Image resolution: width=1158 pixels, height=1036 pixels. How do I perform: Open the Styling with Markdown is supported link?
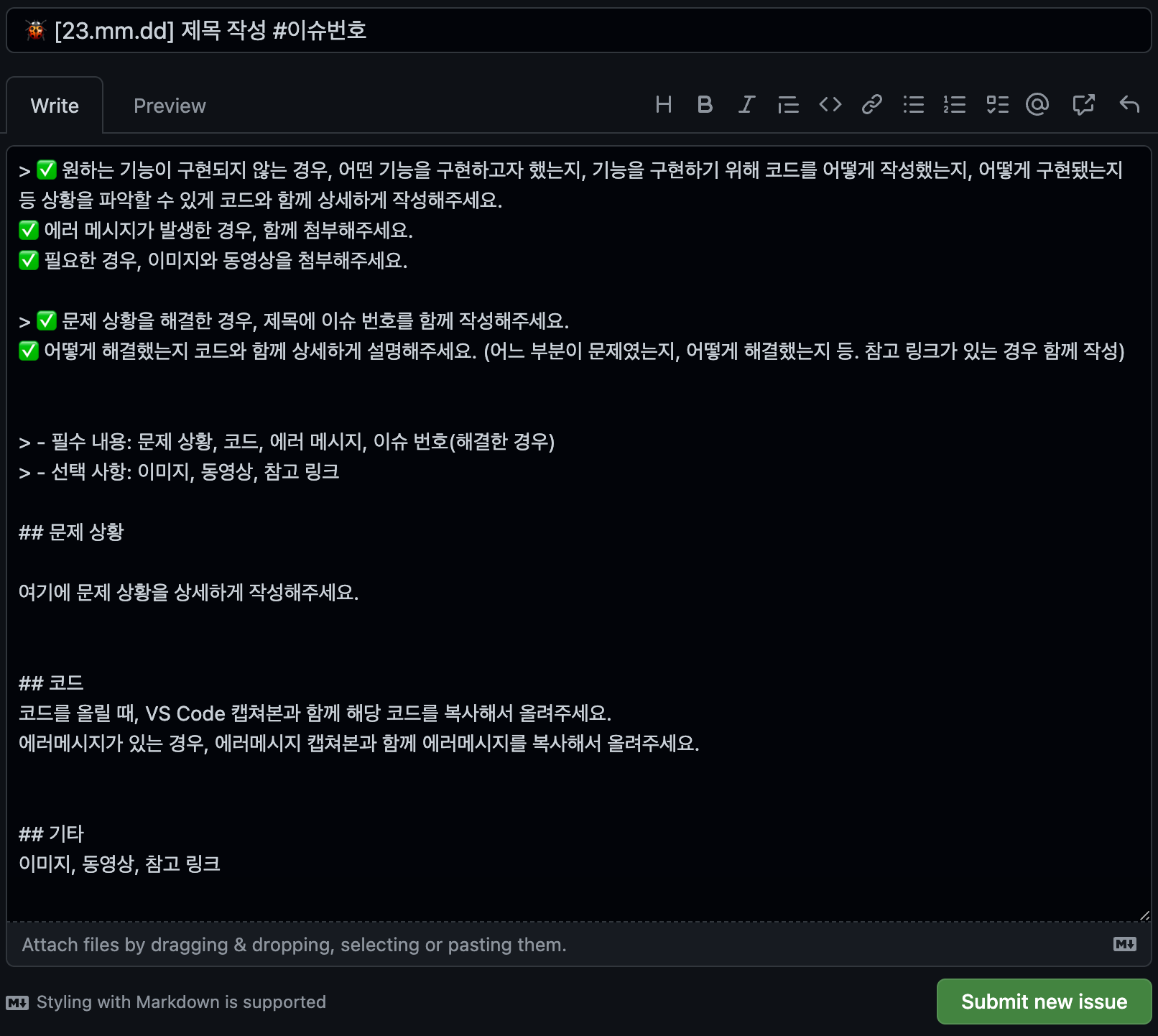point(166,1002)
